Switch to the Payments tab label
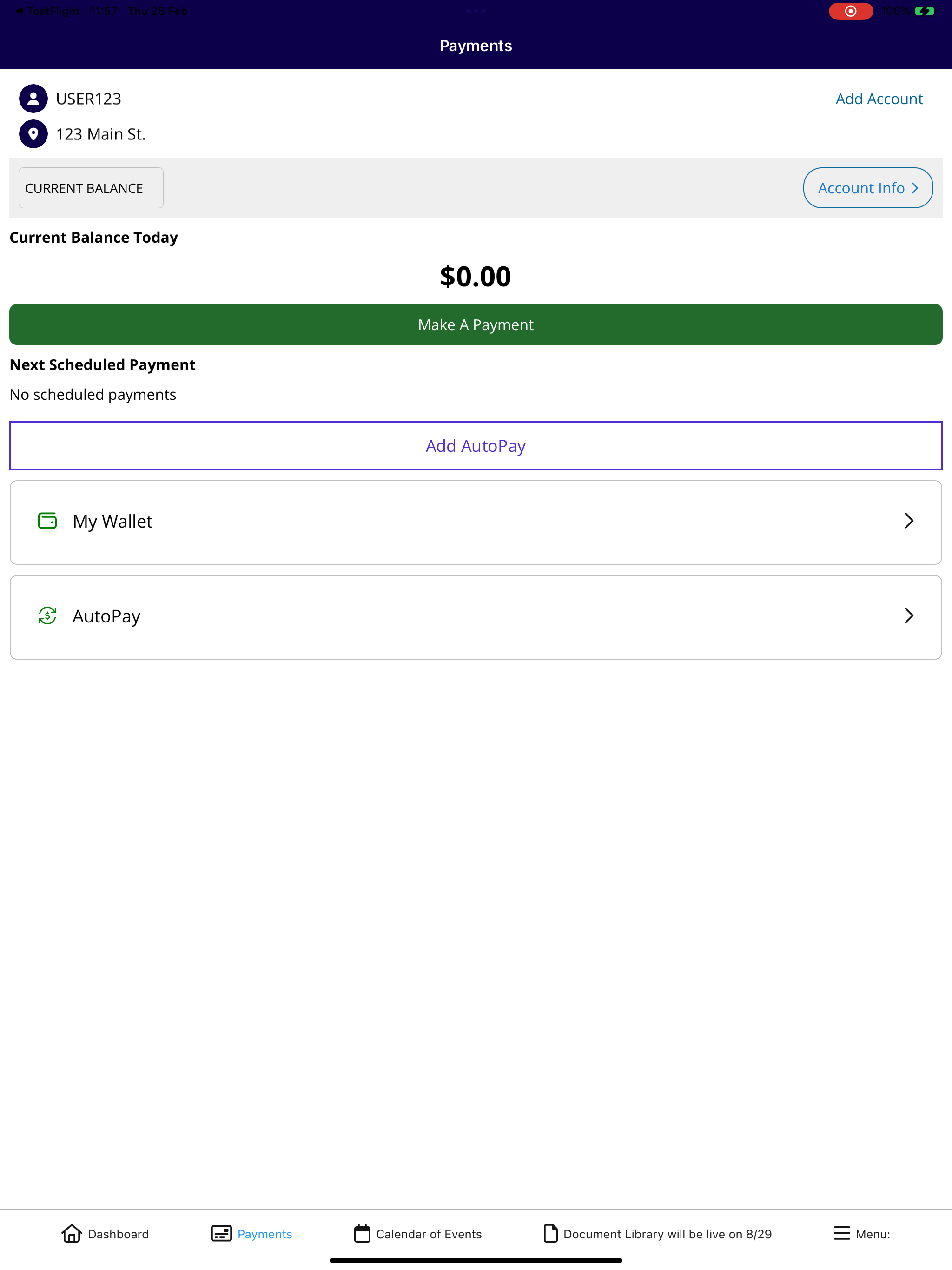The height and width of the screenshot is (1270, 952). point(264,1234)
